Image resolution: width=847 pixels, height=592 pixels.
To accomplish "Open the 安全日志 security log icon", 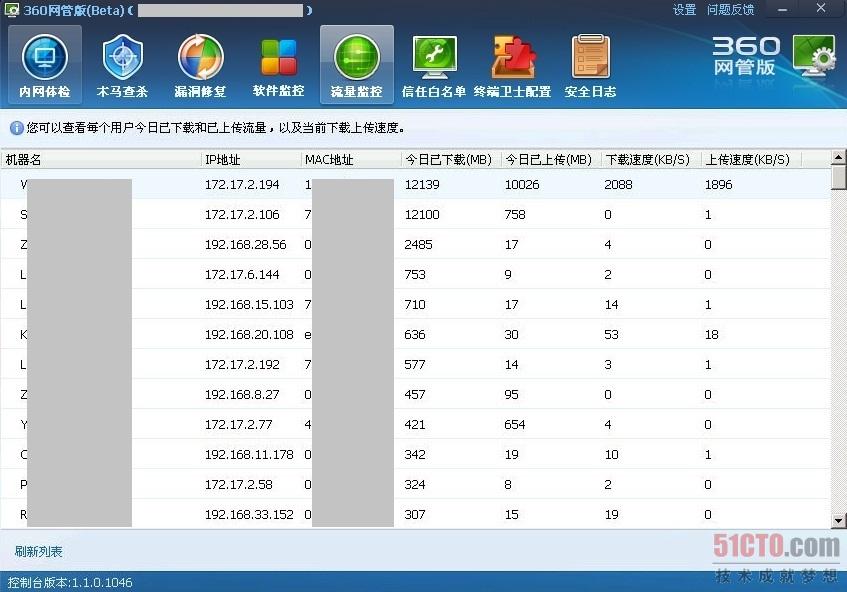I will [590, 64].
